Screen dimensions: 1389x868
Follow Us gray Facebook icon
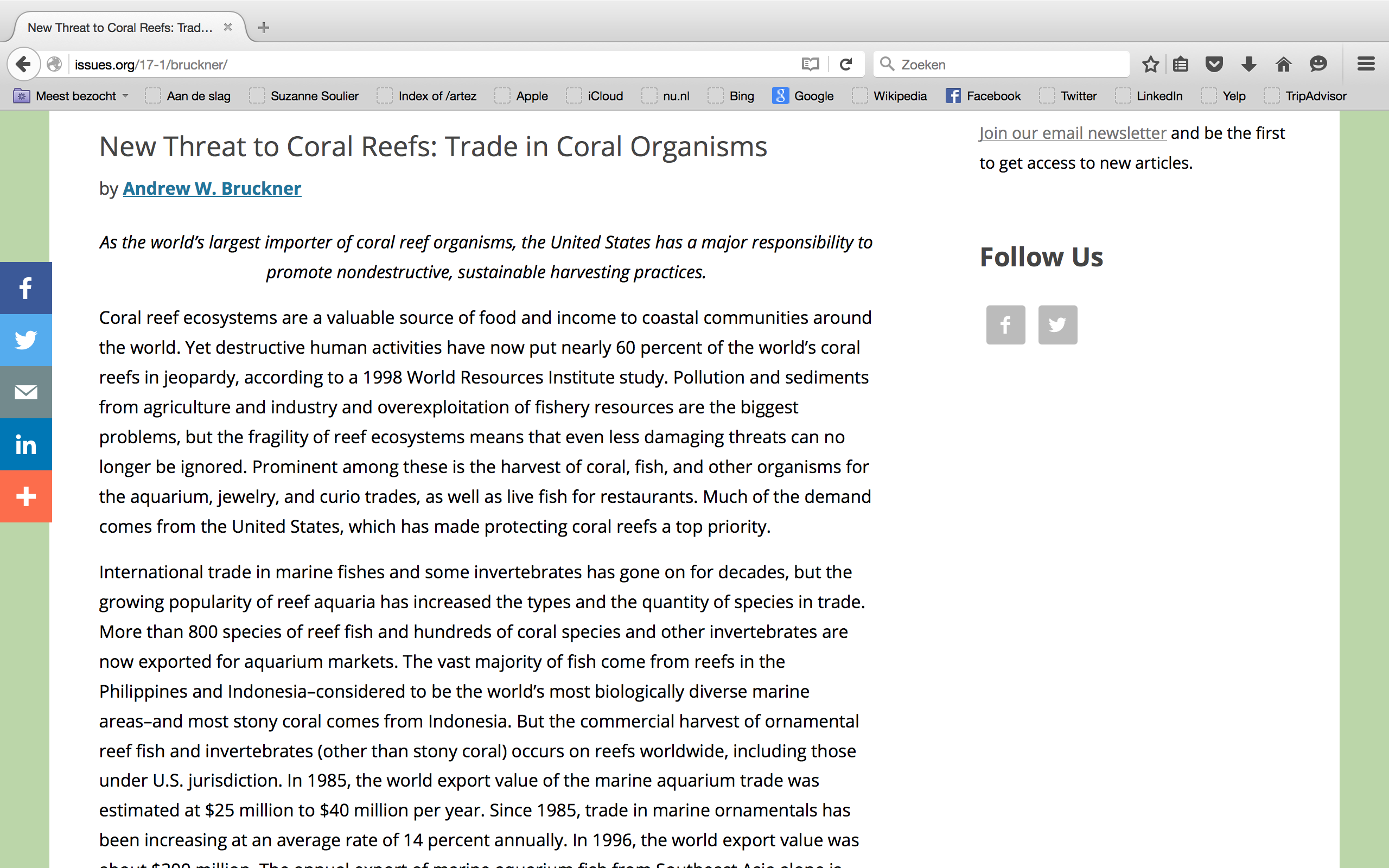[1005, 325]
